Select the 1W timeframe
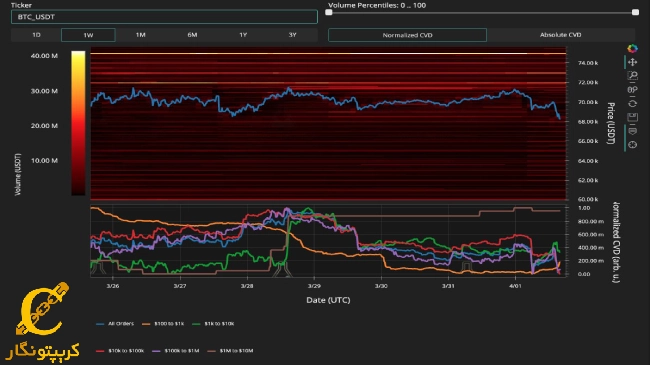The height and width of the screenshot is (365, 650). [x=88, y=35]
